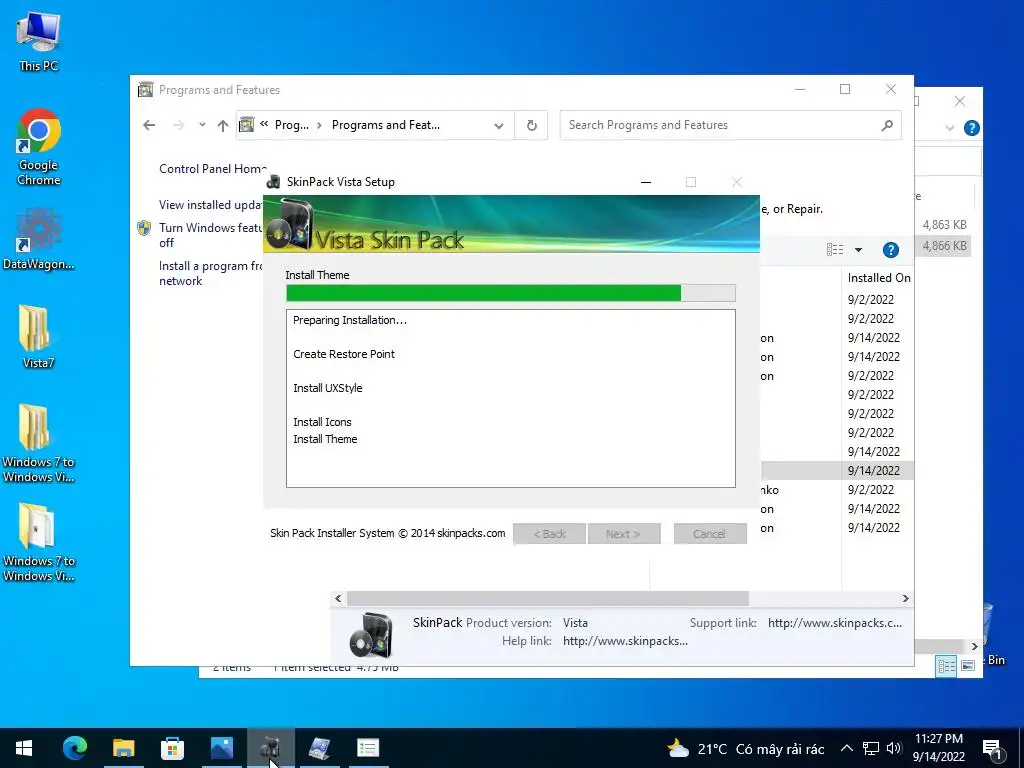This screenshot has width=1024, height=768.
Task: Select the 4,866 KB file row in background window
Action: click(944, 246)
